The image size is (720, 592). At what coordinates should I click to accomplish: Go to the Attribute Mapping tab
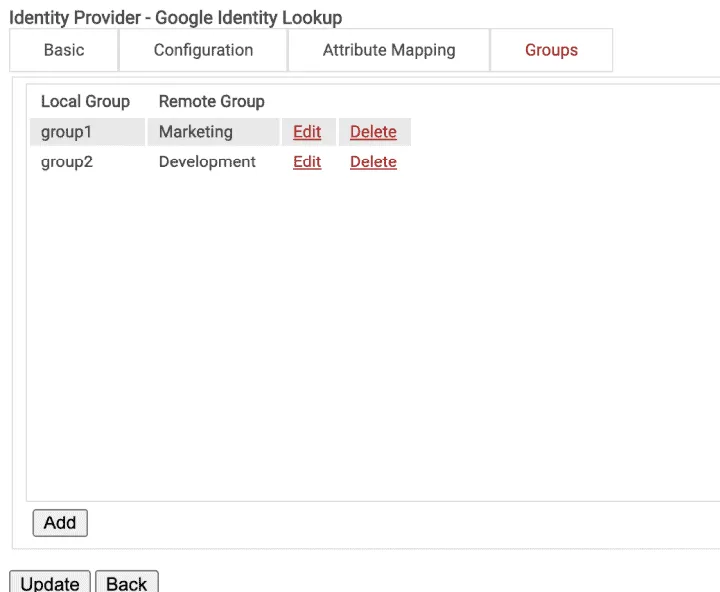click(389, 50)
